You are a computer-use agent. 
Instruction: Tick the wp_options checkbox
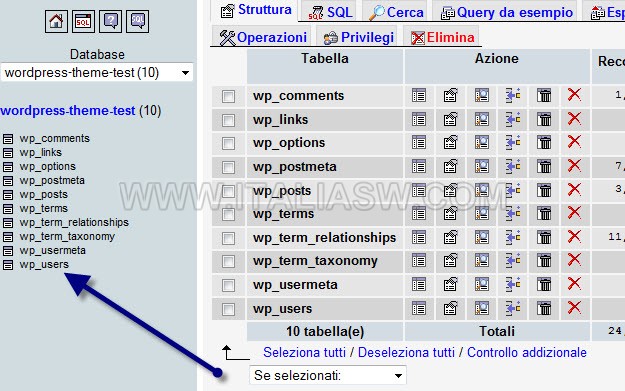[x=228, y=143]
